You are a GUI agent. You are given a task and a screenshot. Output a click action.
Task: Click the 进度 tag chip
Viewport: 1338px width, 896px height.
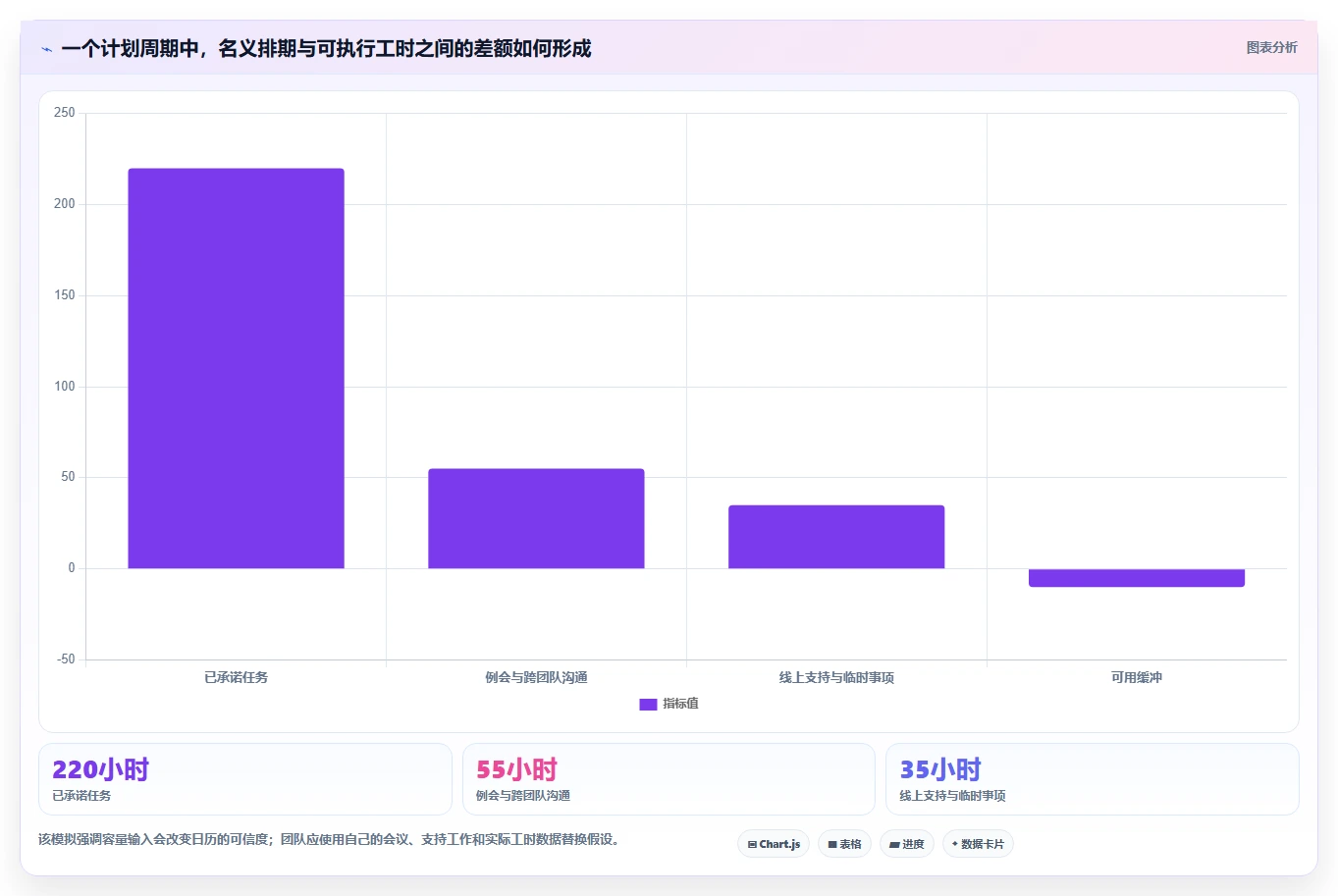click(906, 844)
